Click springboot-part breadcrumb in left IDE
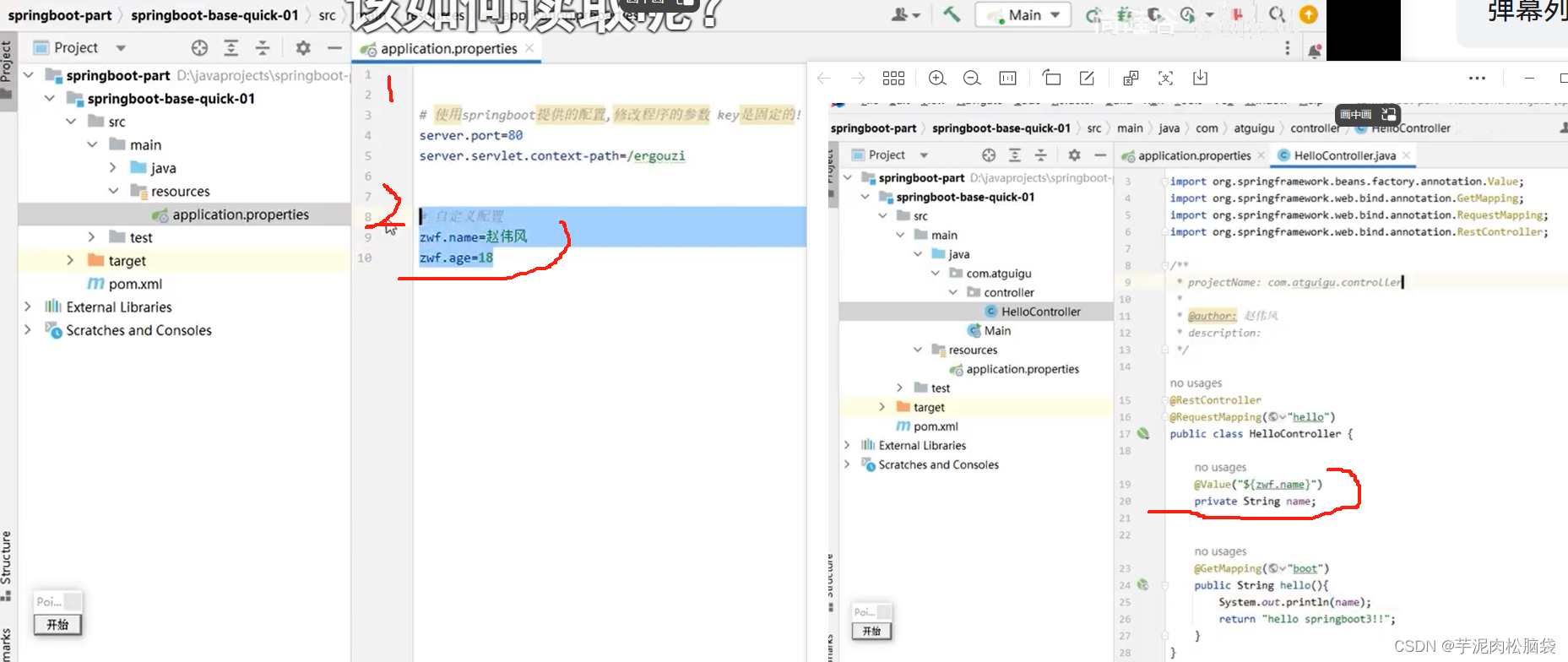Screen dimensions: 1568x662 pyautogui.click(x=60, y=15)
